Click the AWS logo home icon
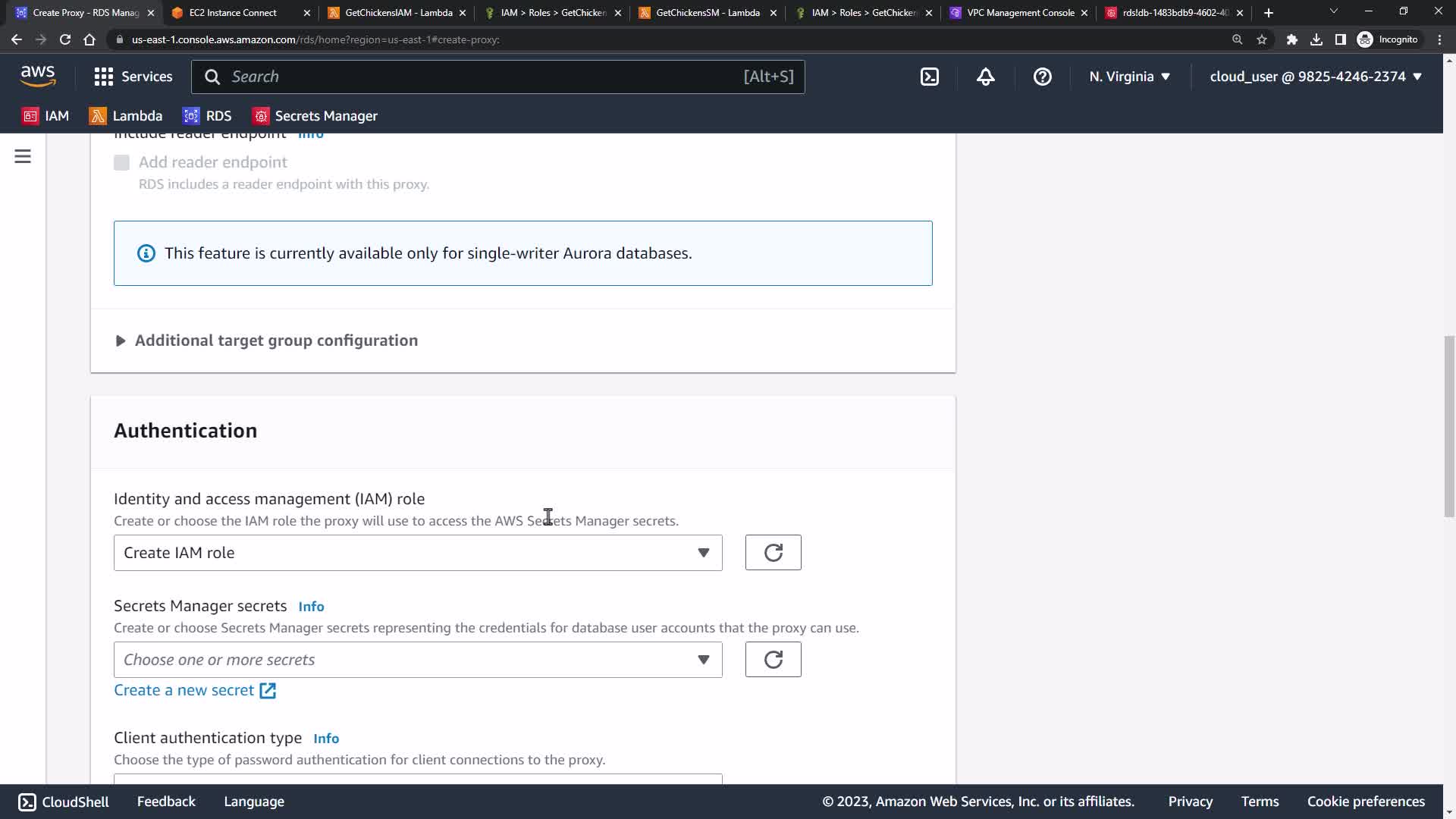The height and width of the screenshot is (819, 1456). click(x=38, y=76)
